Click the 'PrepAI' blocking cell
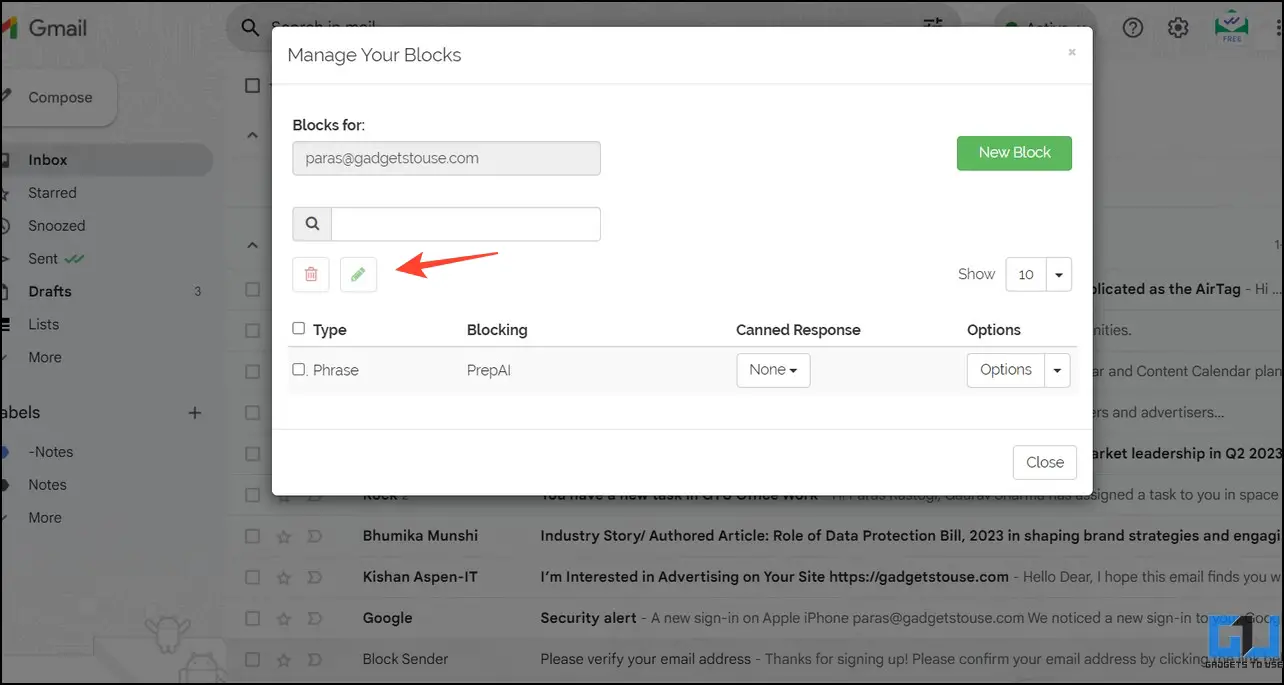This screenshot has height=685, width=1284. pyautogui.click(x=490, y=370)
